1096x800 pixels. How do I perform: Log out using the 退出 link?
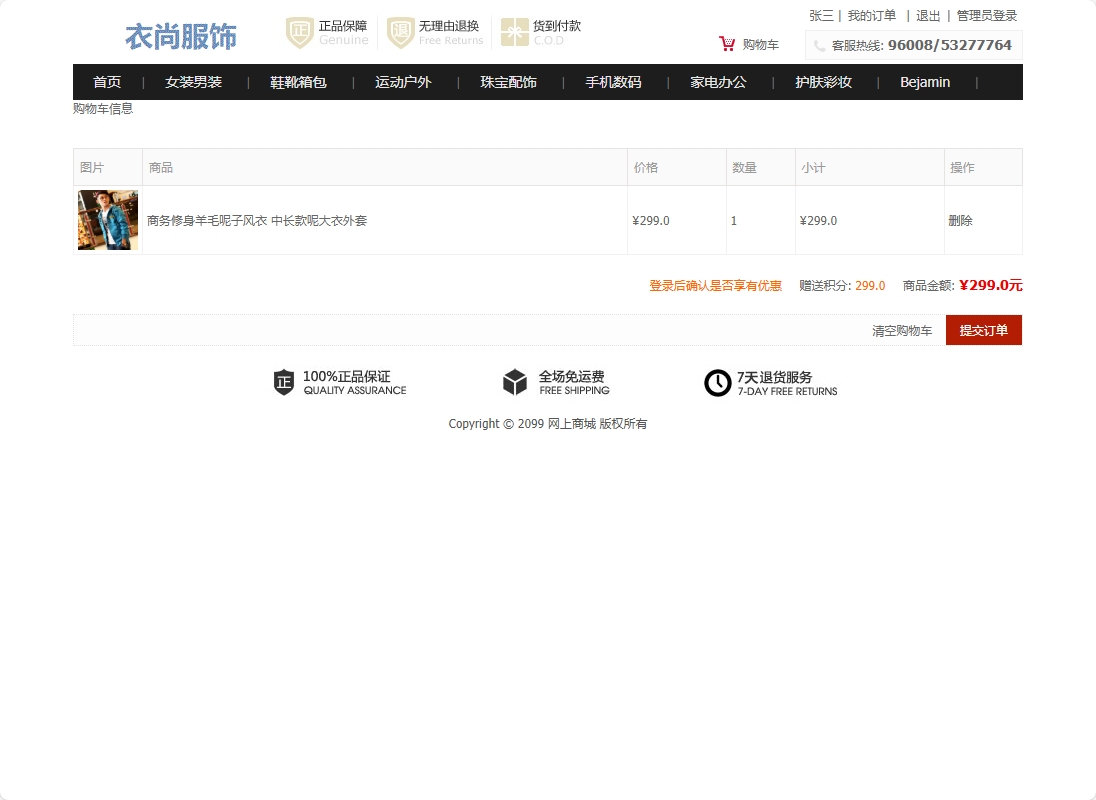pos(928,16)
